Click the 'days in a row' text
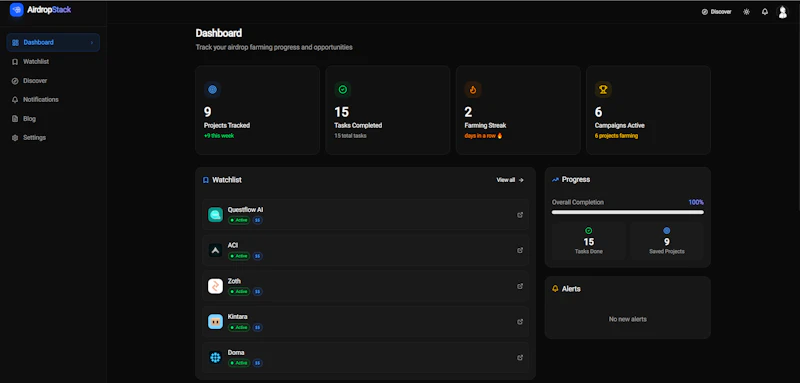Viewport: 800px width, 383px height. tap(480, 136)
